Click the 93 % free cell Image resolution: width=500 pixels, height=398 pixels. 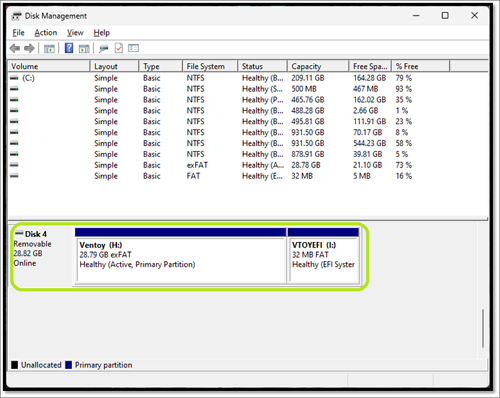[x=404, y=89]
